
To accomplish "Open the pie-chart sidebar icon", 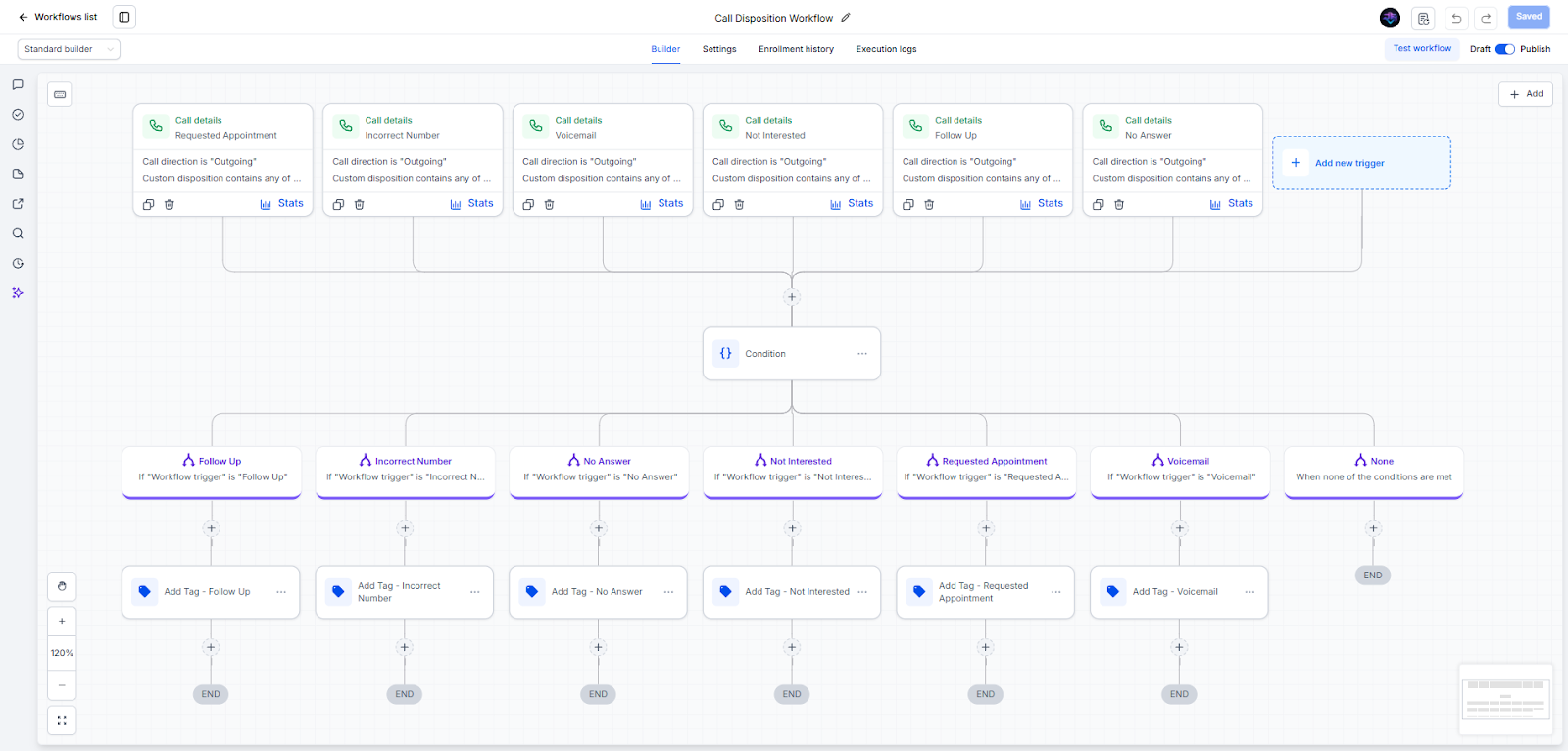I will [18, 144].
